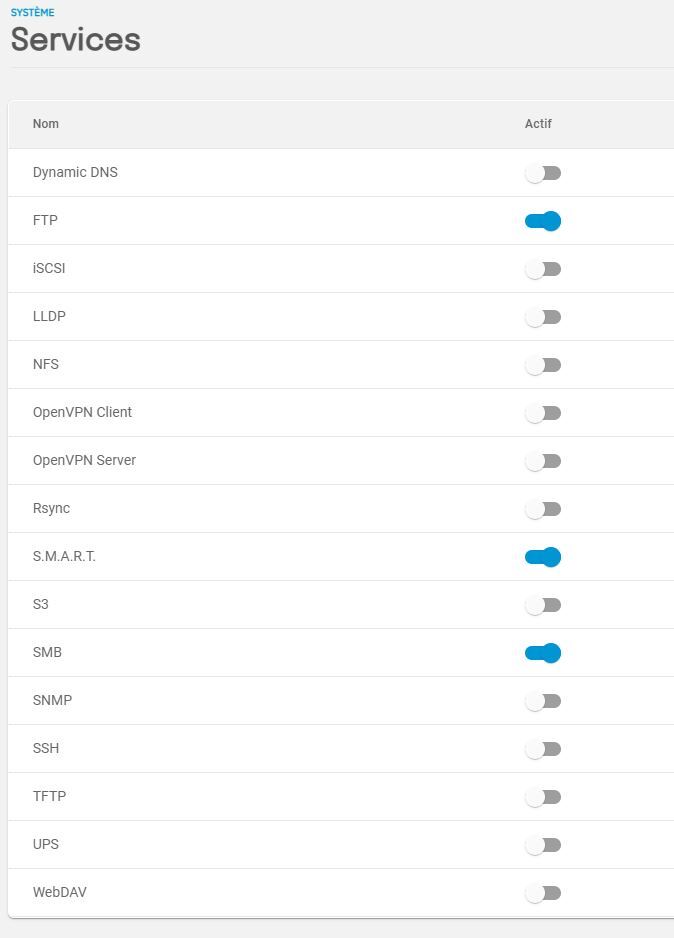This screenshot has height=938, width=674.
Task: Turn on the SNMP service
Action: tap(543, 701)
